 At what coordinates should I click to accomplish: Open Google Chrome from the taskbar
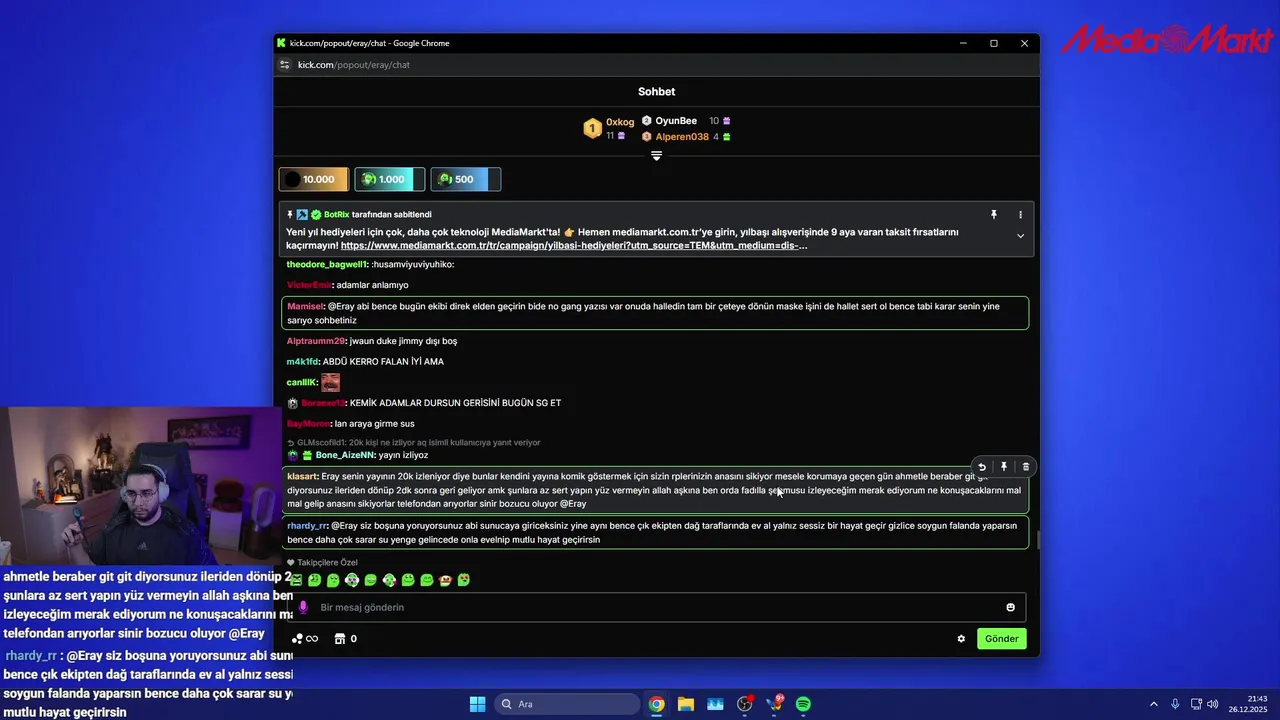pos(656,704)
